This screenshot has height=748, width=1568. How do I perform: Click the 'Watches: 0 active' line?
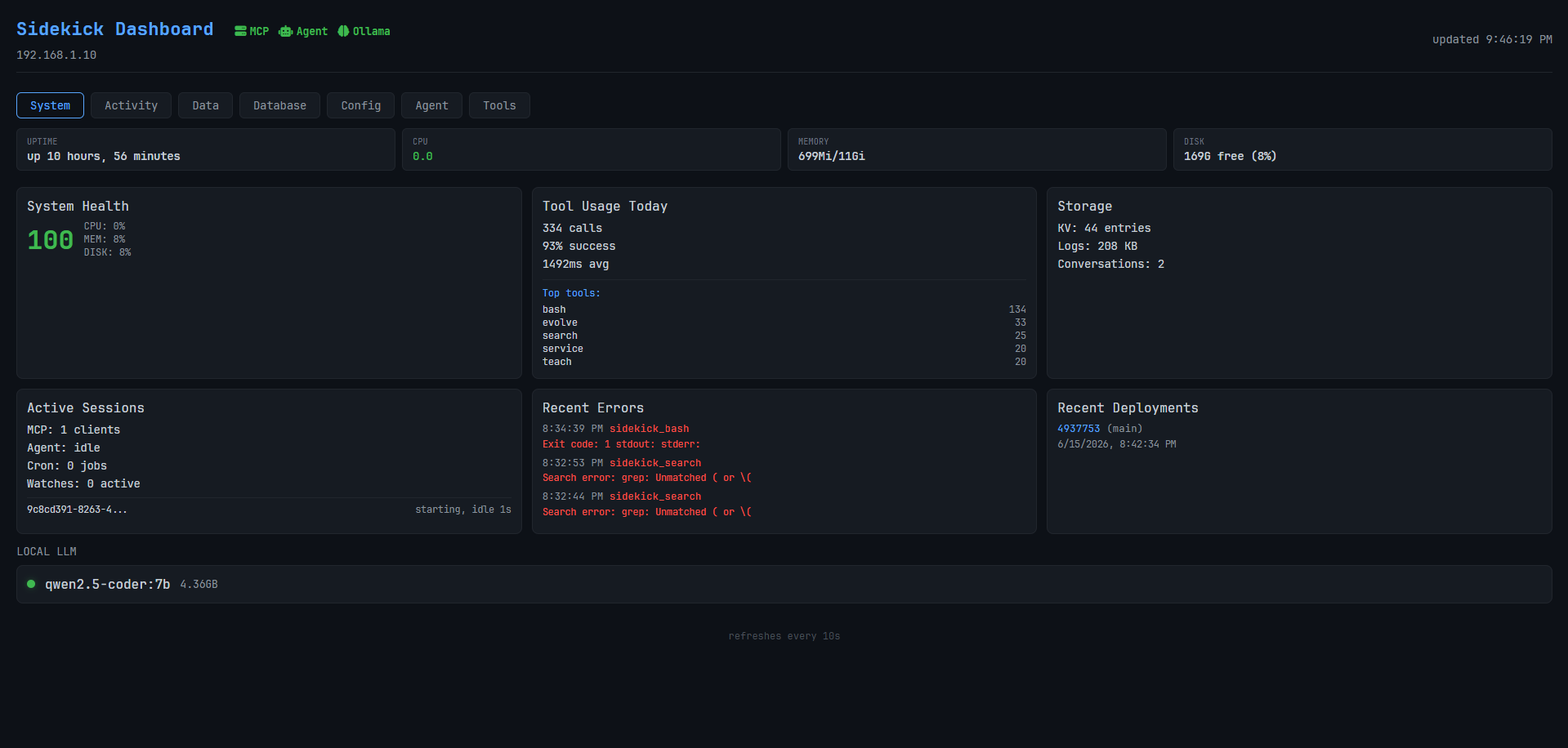click(x=83, y=484)
